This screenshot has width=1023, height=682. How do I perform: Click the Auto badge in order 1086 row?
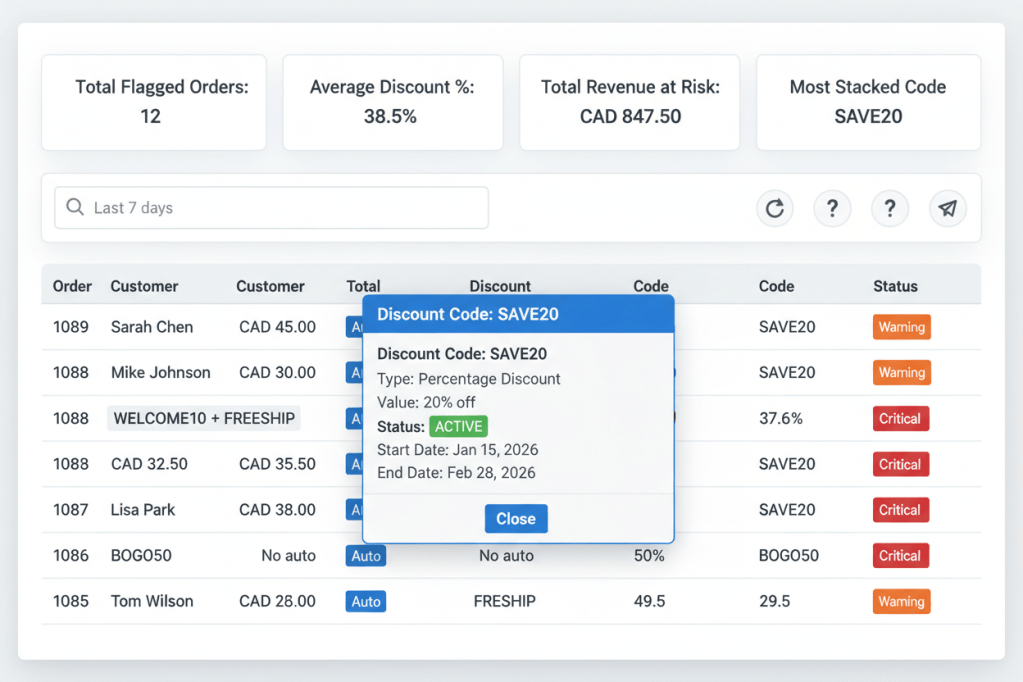coord(366,556)
